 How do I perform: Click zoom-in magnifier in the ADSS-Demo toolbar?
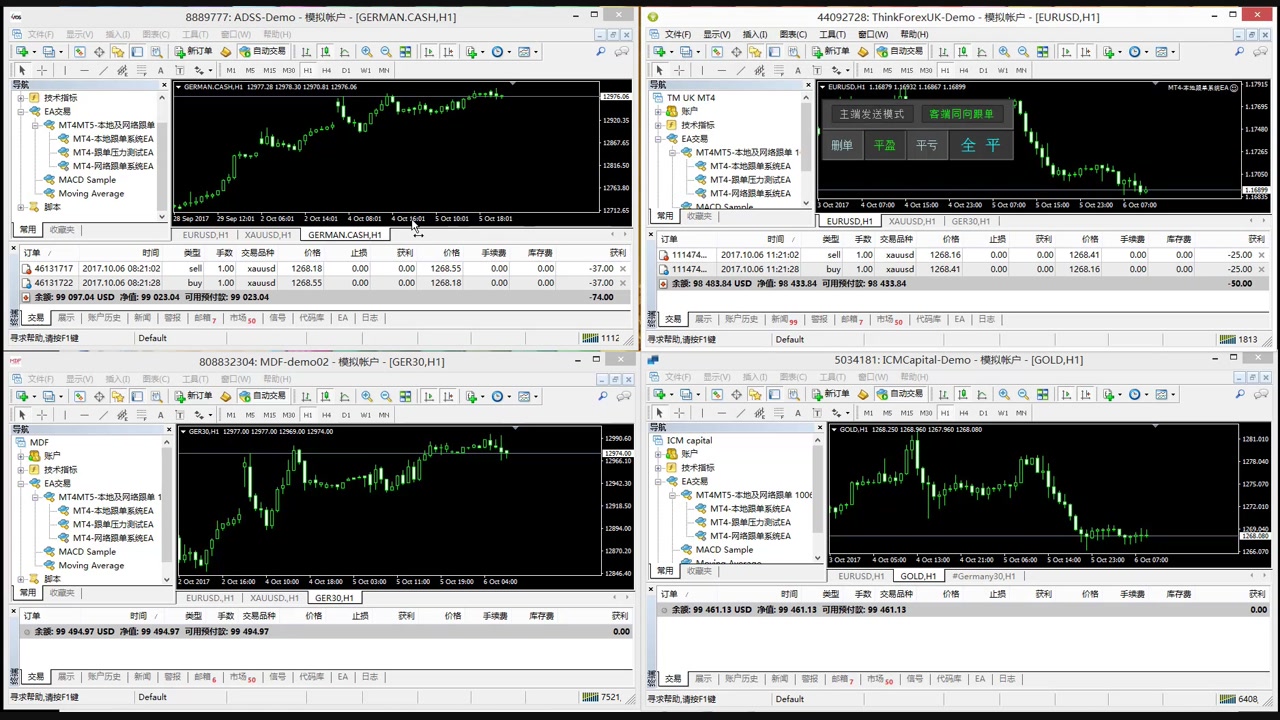tap(367, 52)
